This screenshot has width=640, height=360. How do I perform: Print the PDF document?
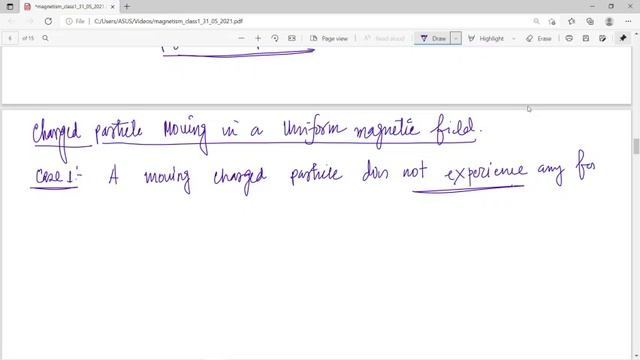point(569,38)
